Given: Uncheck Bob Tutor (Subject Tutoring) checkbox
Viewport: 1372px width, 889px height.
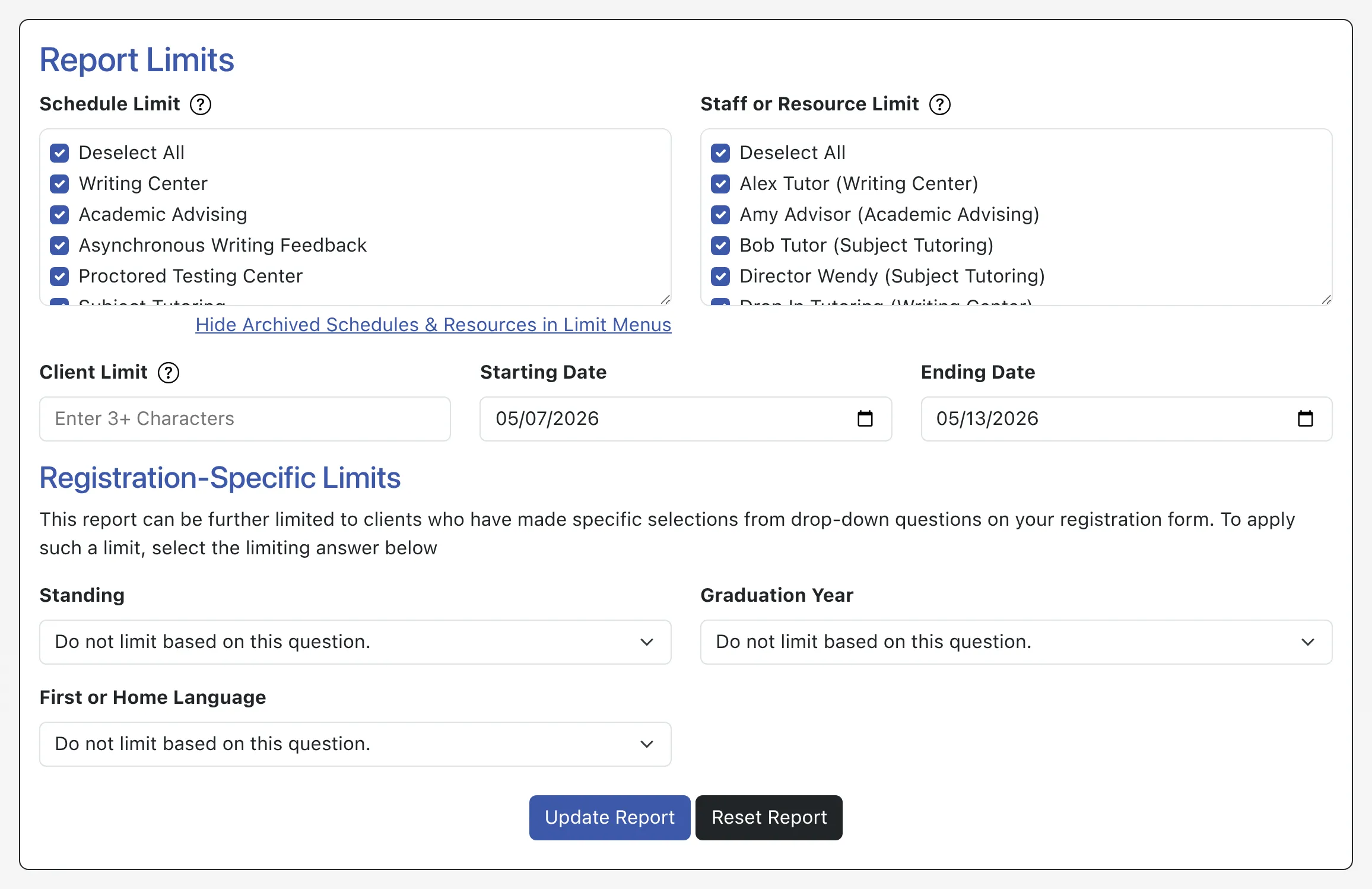Looking at the screenshot, I should [720, 246].
